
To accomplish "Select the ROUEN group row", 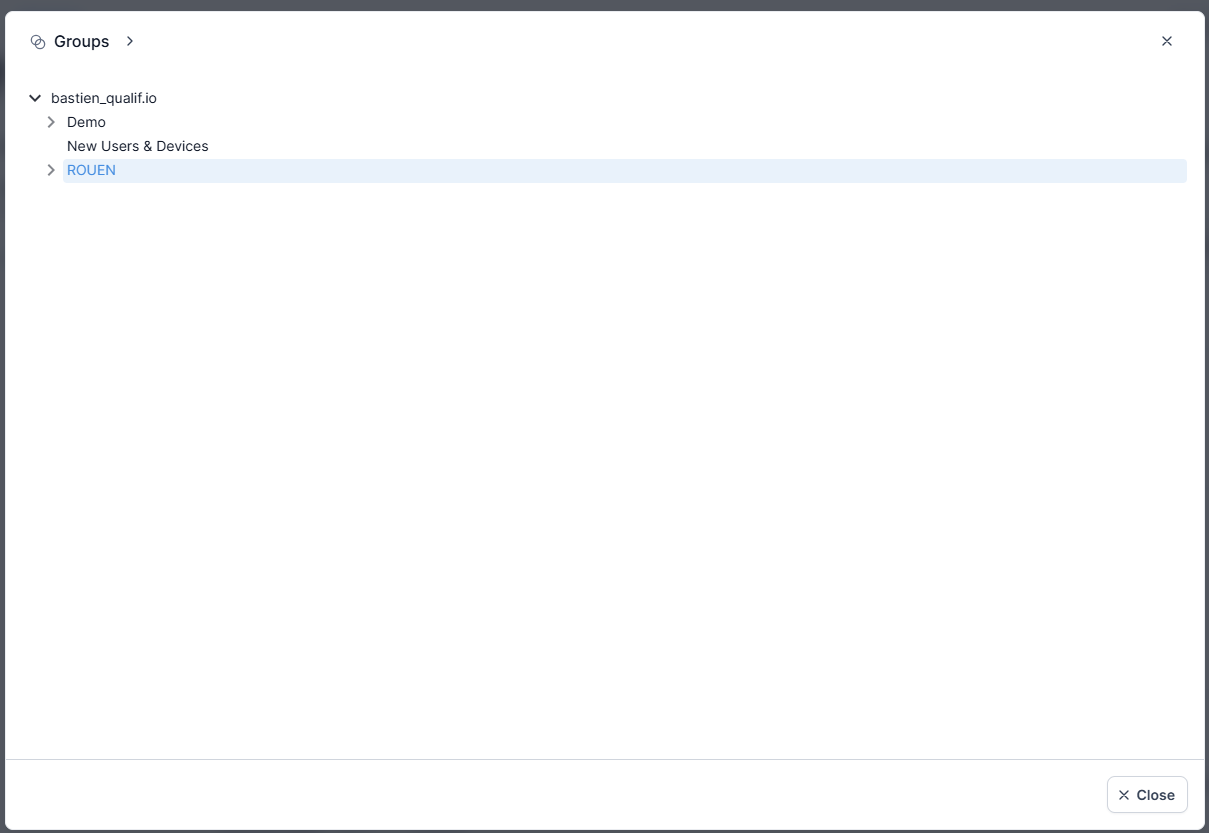I will (625, 170).
